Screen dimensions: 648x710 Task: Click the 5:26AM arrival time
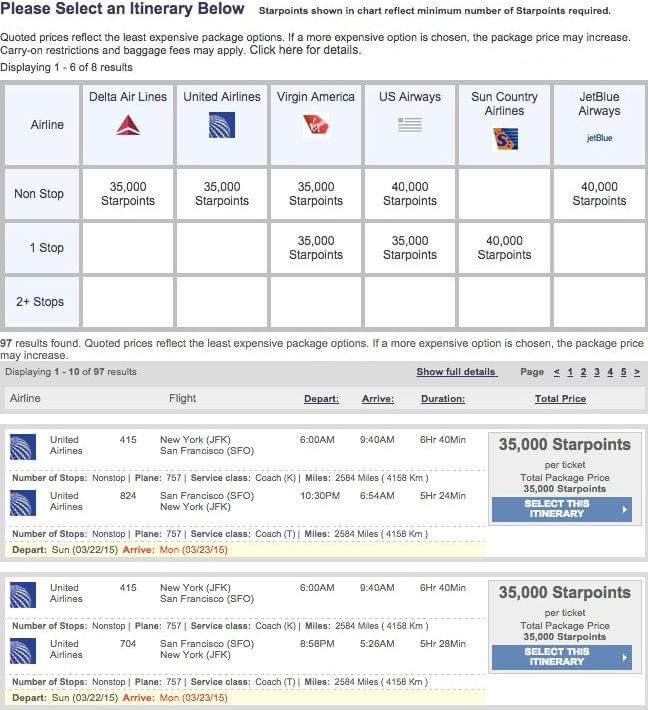pos(377,644)
